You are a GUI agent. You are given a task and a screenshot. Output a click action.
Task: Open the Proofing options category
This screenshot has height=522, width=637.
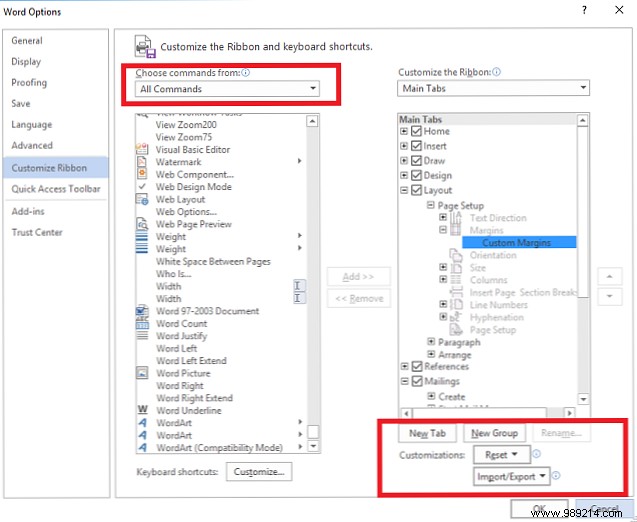tap(56, 82)
